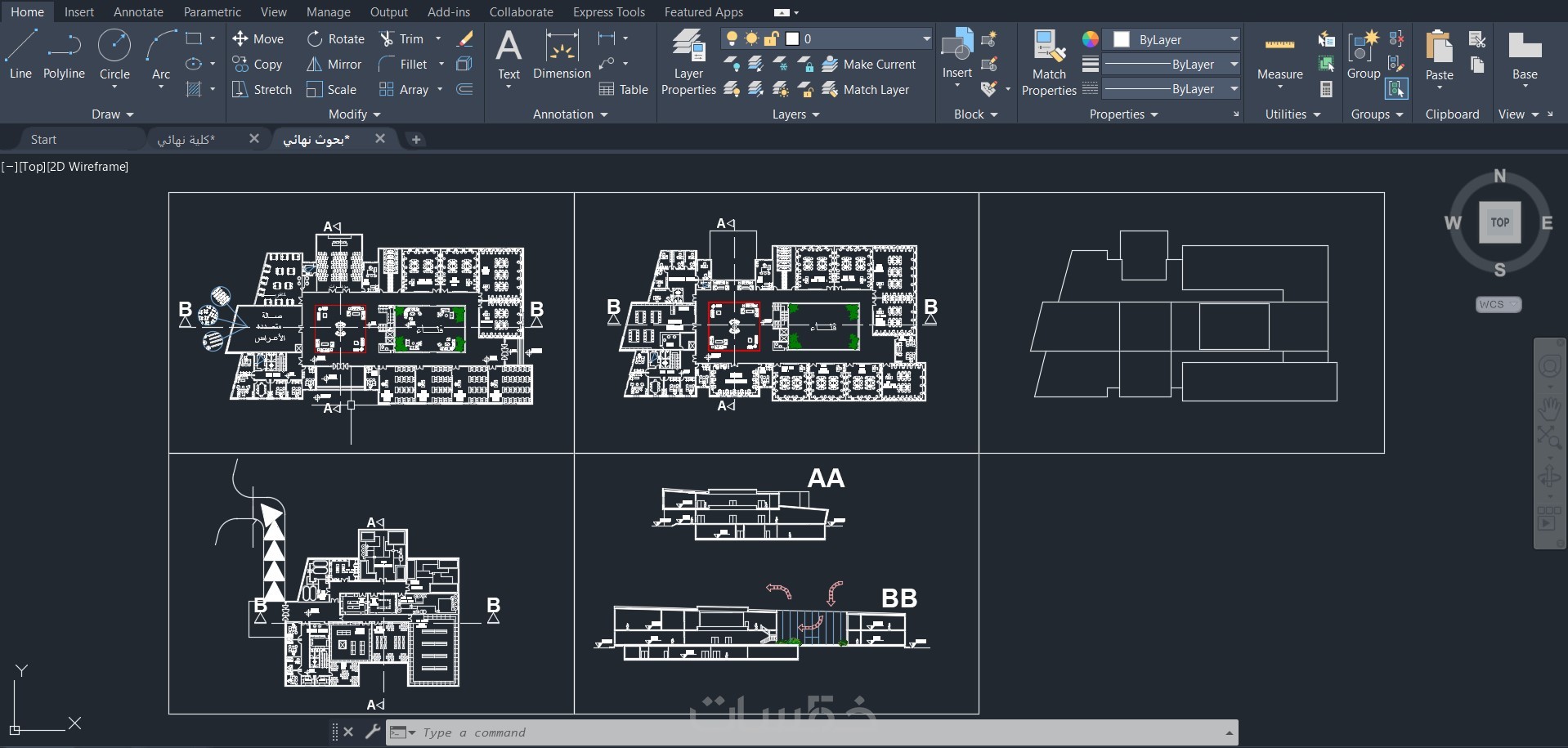Expand the Layers panel
This screenshot has width=1568, height=748.
click(x=796, y=114)
